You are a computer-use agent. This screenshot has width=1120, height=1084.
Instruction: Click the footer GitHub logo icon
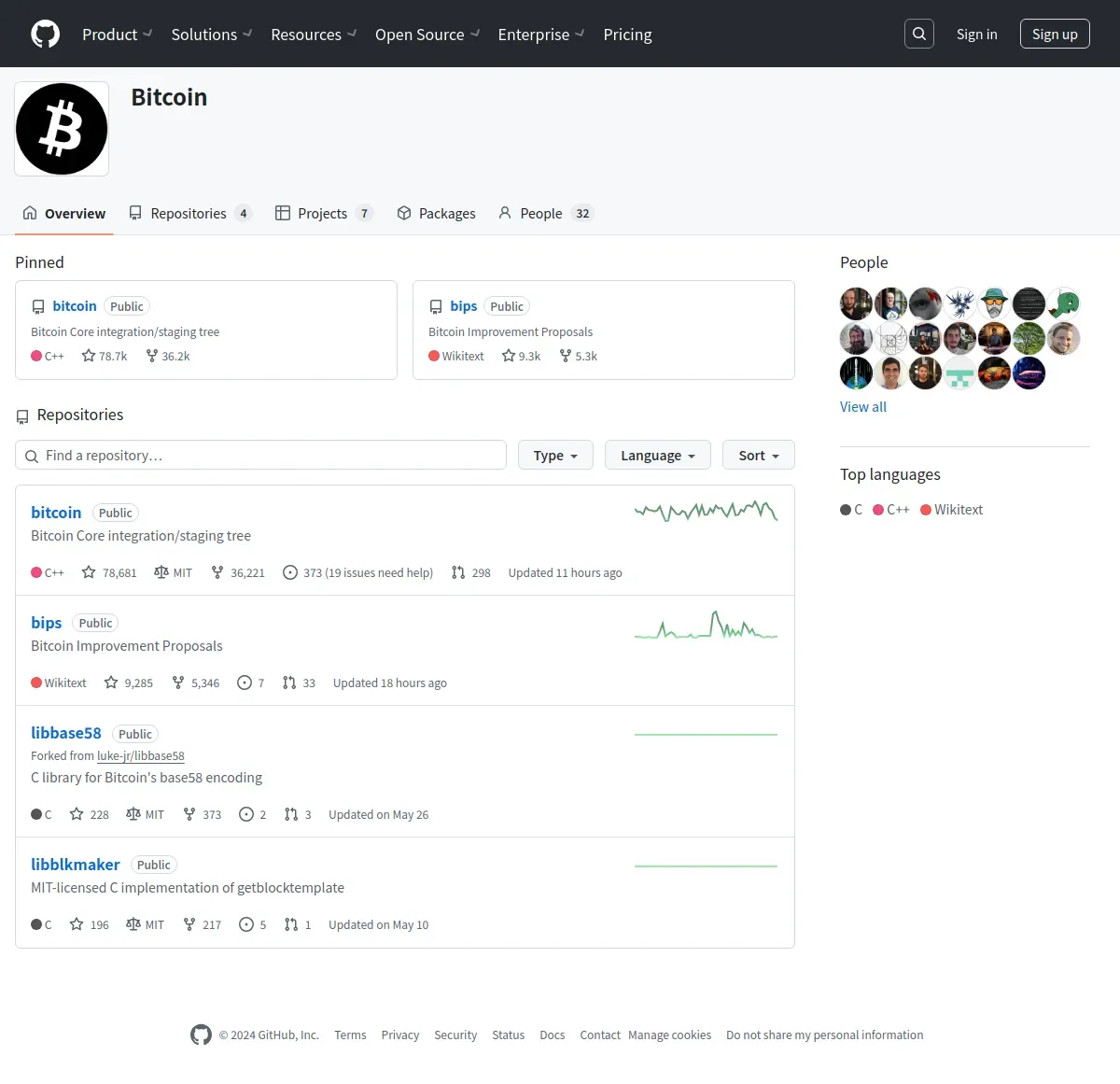point(201,1035)
